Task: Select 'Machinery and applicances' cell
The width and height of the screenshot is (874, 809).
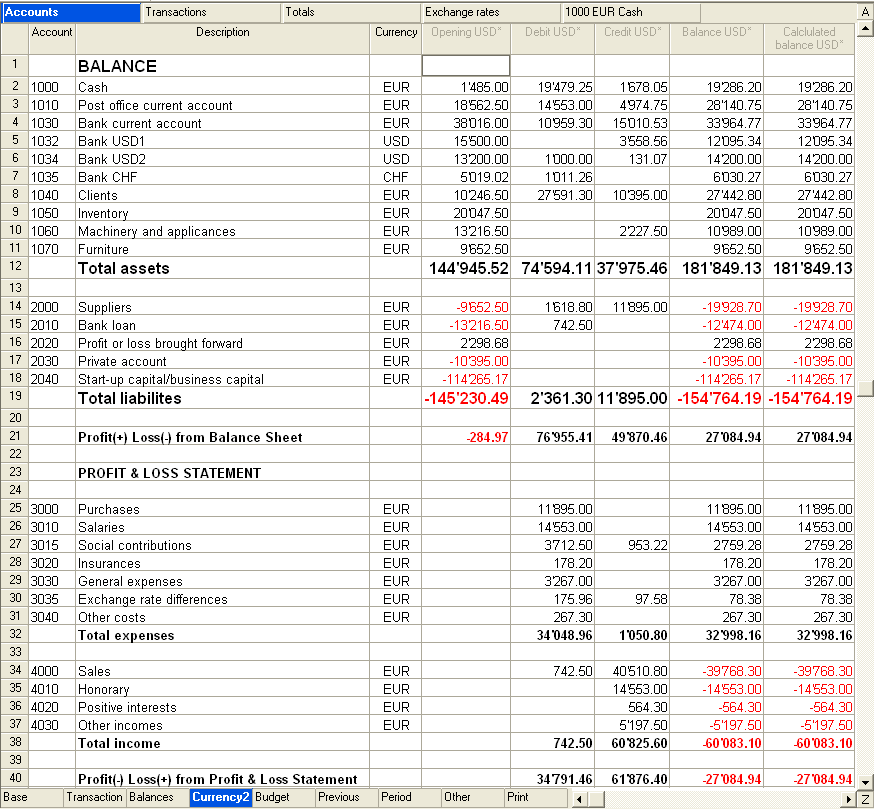Action: click(222, 231)
